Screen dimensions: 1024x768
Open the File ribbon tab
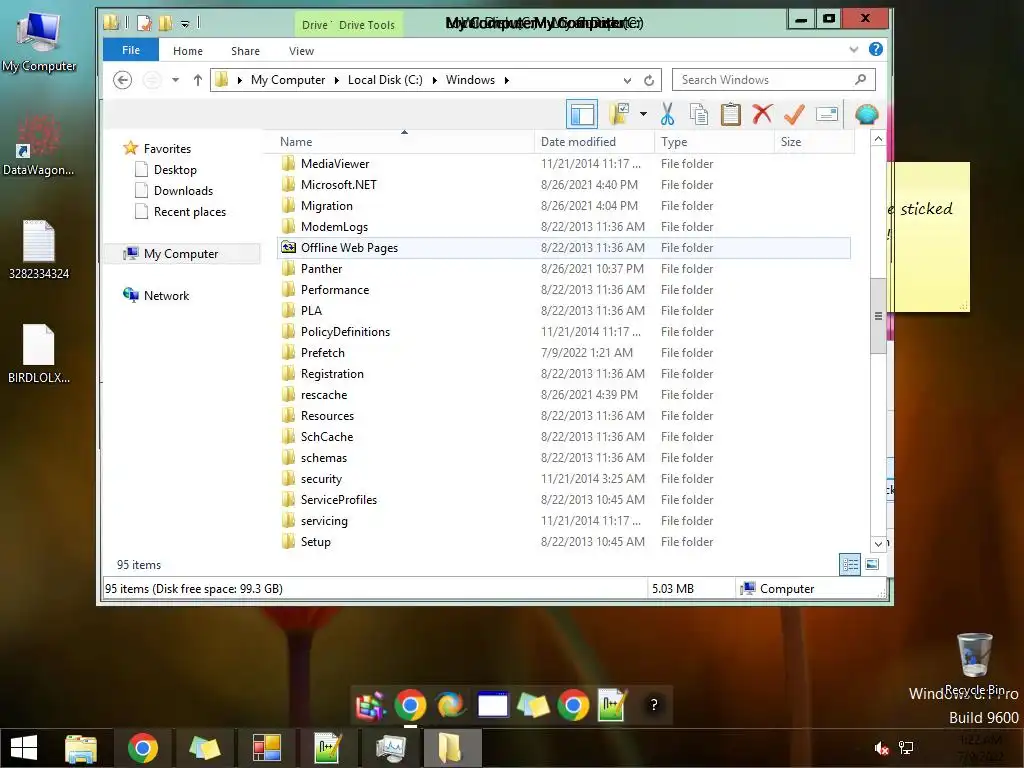tap(131, 50)
